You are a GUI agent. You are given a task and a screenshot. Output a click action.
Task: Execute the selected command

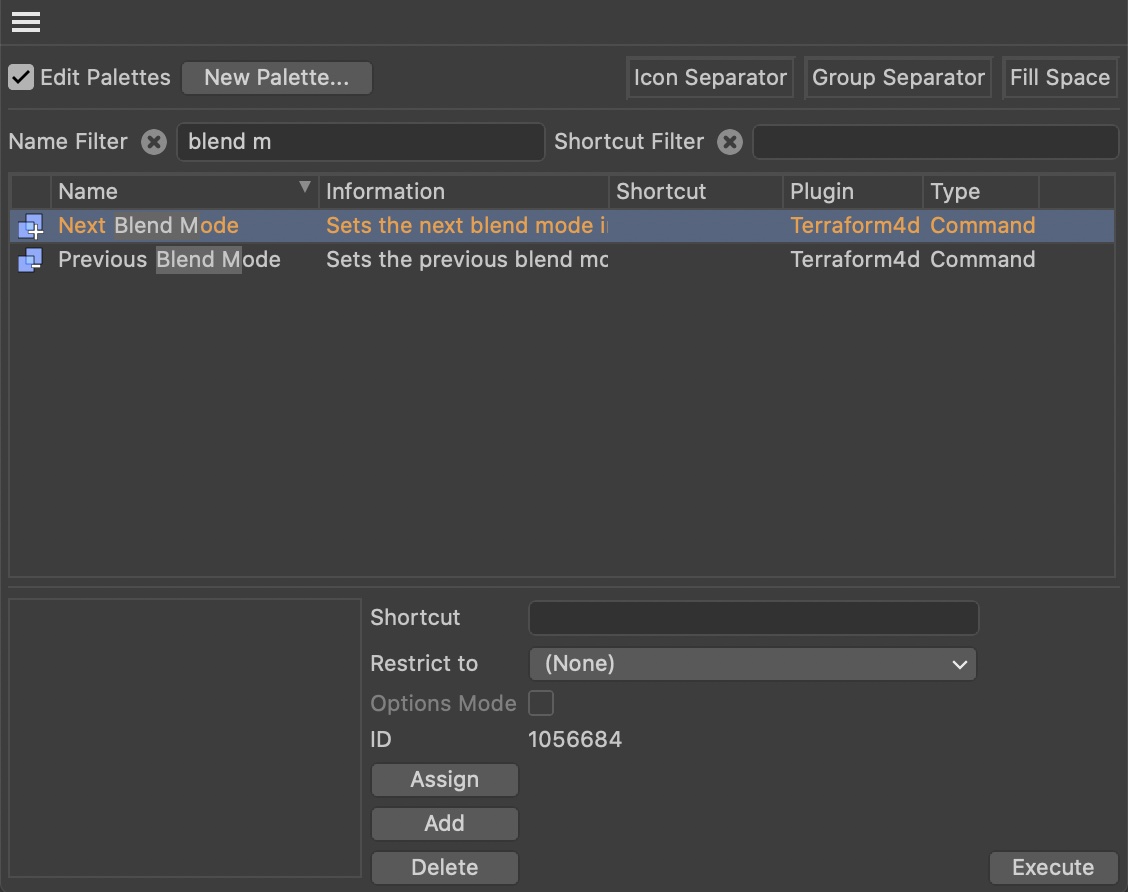click(1053, 867)
